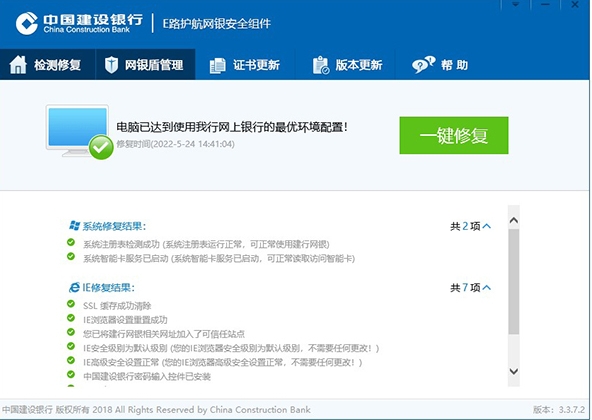Click the computer monitor status icon
This screenshot has width=592, height=420.
pos(80,132)
